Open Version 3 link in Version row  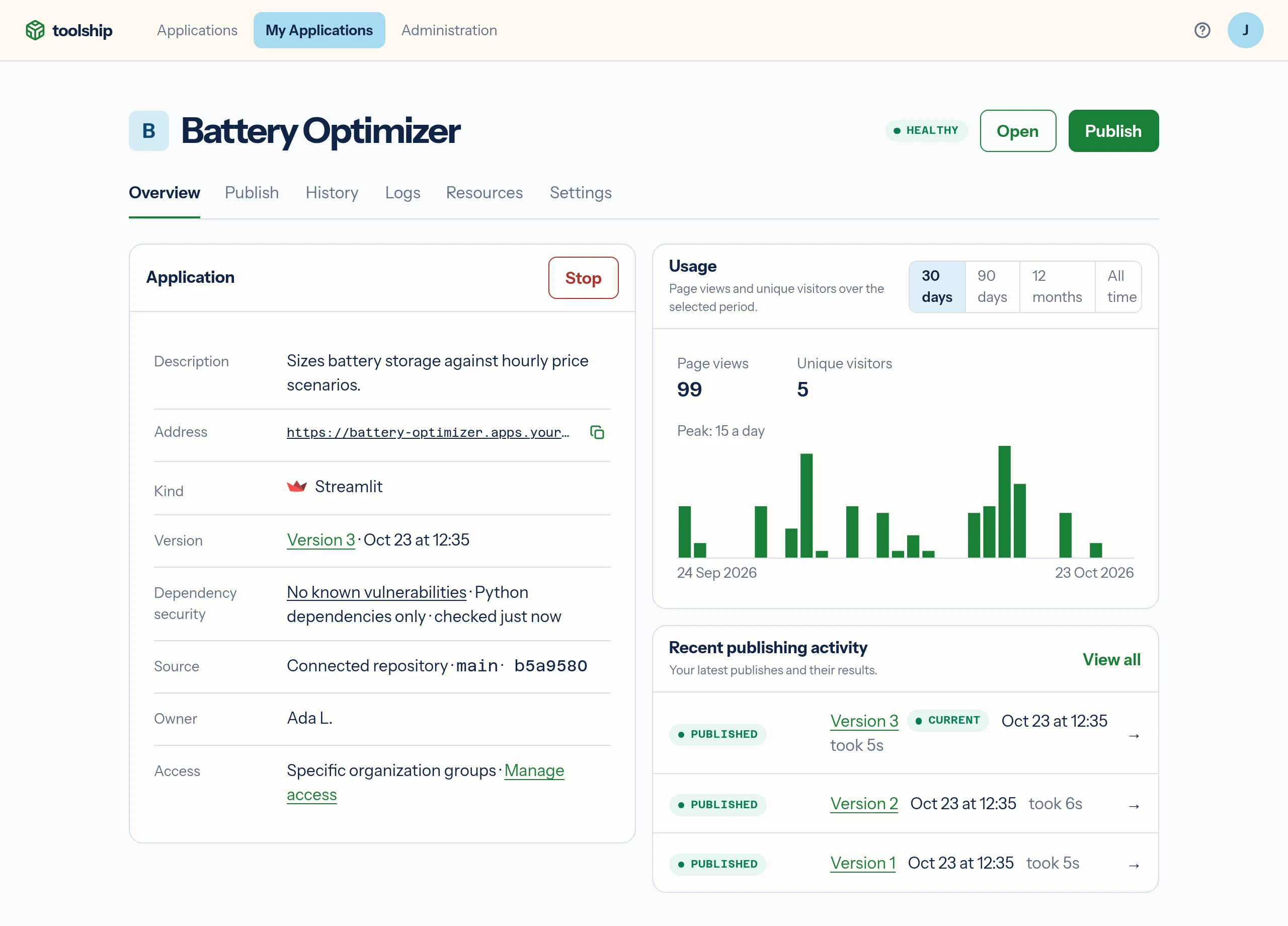point(321,539)
